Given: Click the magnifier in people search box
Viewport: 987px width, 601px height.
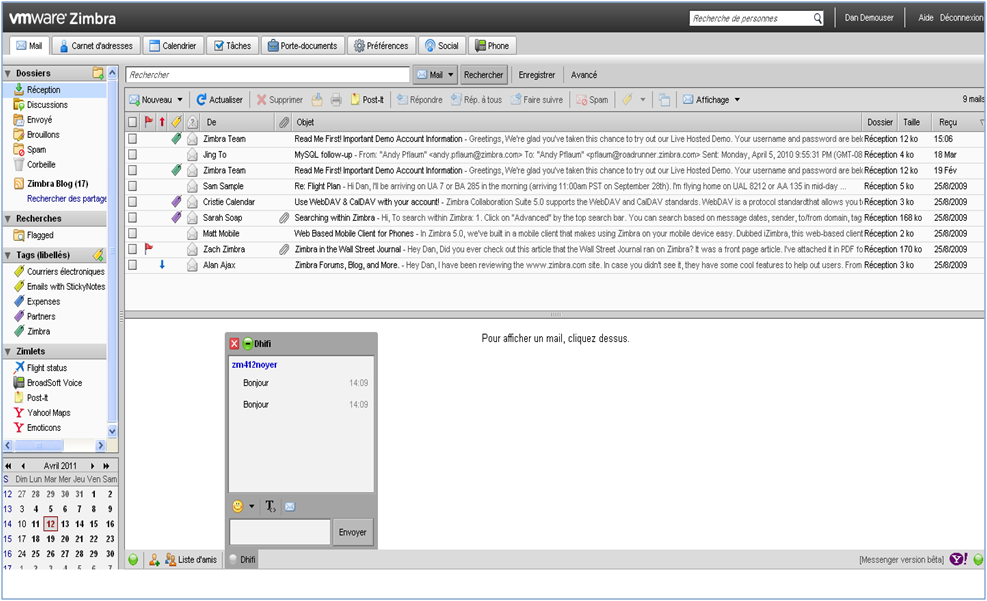Looking at the screenshot, I should (817, 18).
